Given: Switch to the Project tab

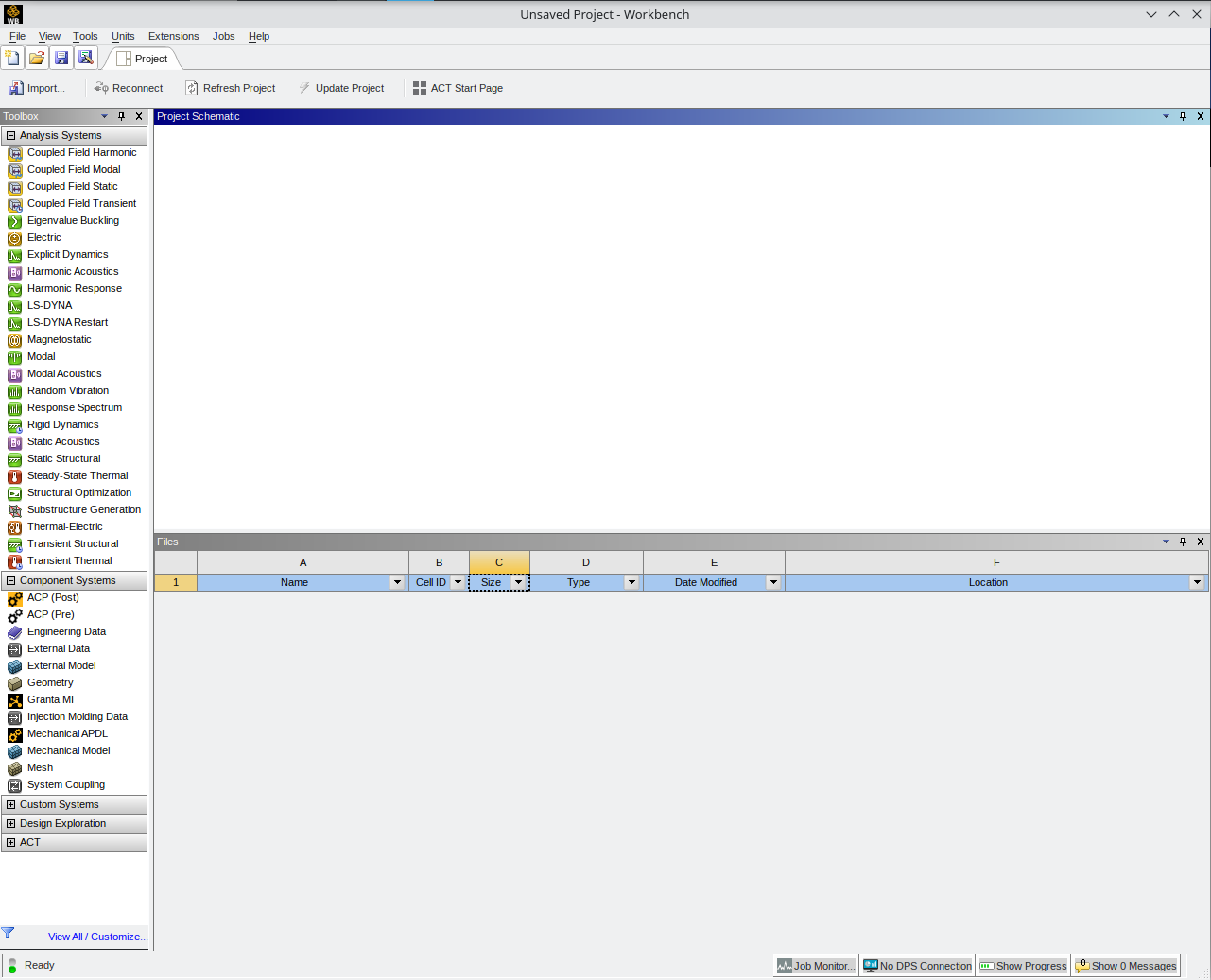Looking at the screenshot, I should click(143, 59).
